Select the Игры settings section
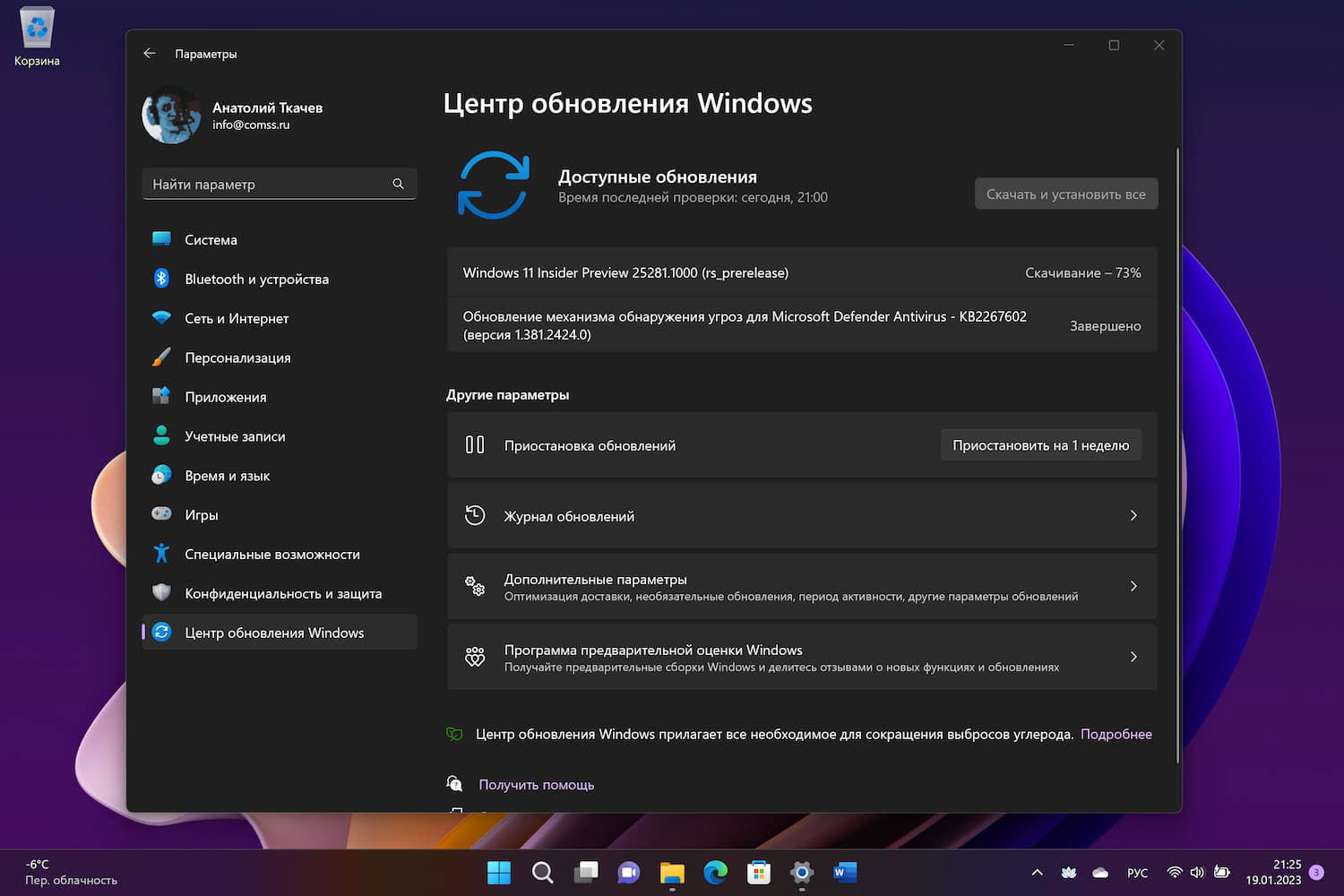Viewport: 1344px width, 896px height. (201, 514)
